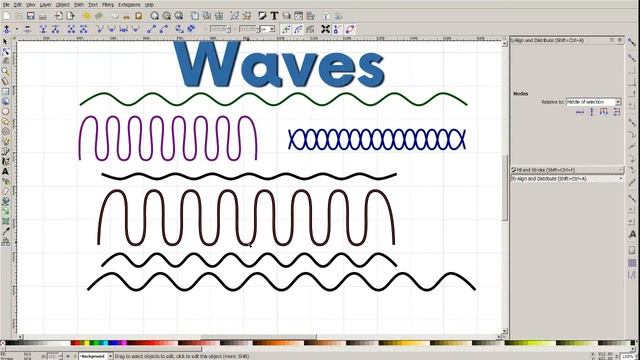Open the Layer menu

pos(45,4)
